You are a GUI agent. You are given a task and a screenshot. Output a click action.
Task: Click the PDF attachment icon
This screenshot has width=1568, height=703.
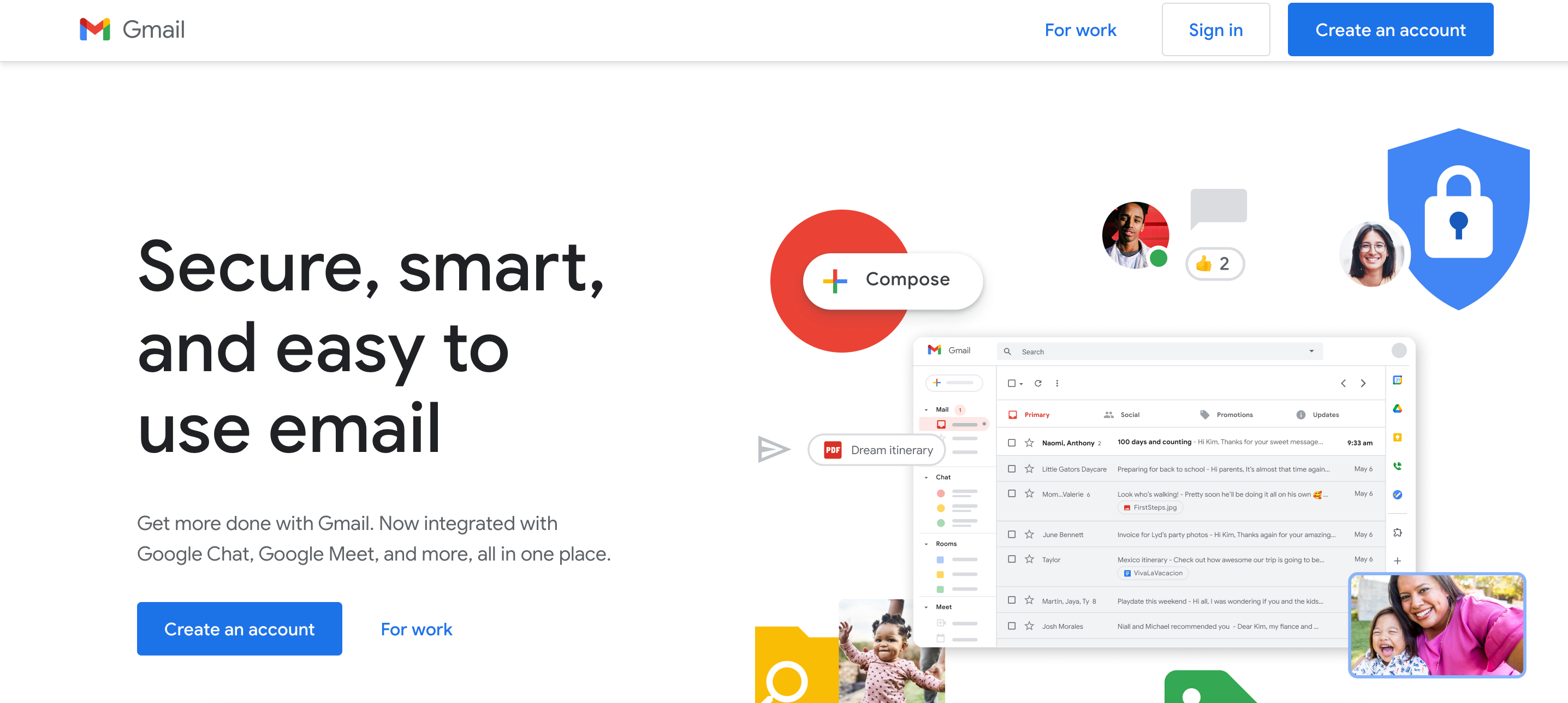click(832, 450)
